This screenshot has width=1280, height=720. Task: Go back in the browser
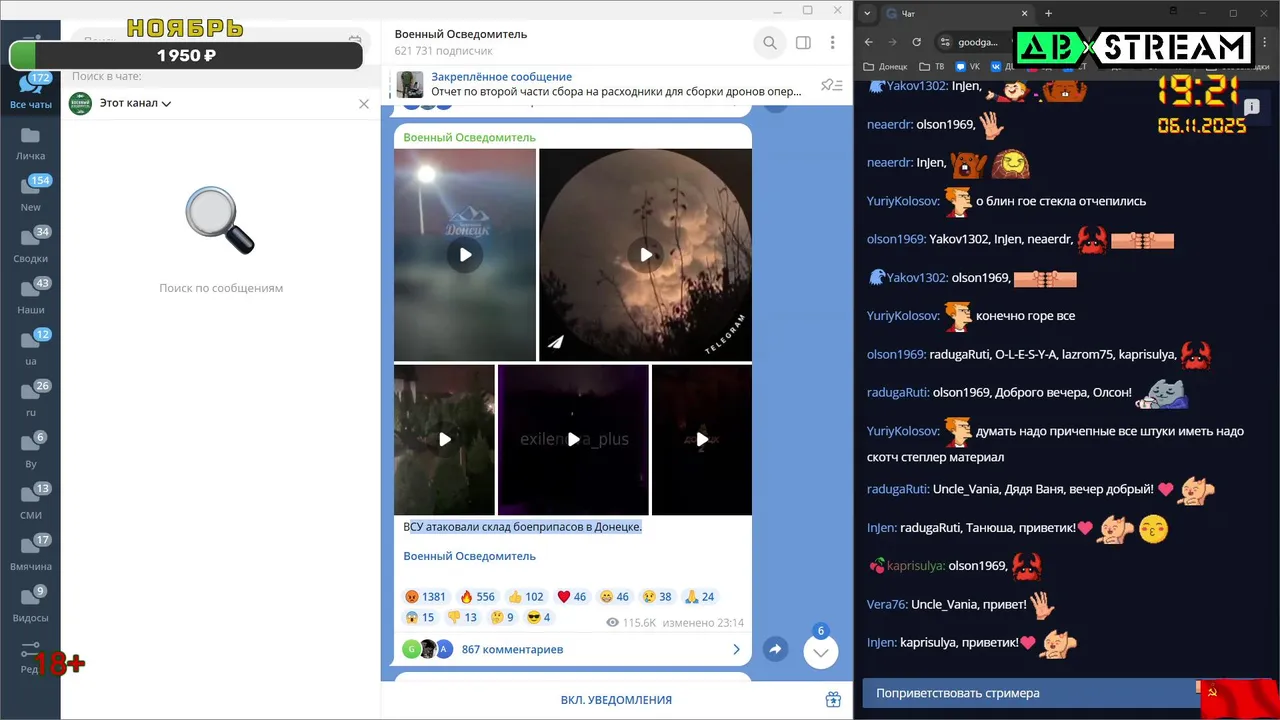coord(869,42)
